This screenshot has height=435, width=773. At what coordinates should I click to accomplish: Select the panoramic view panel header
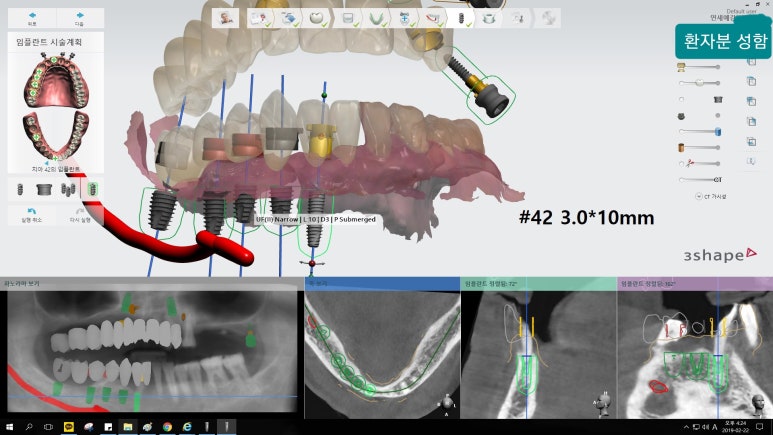(150, 283)
